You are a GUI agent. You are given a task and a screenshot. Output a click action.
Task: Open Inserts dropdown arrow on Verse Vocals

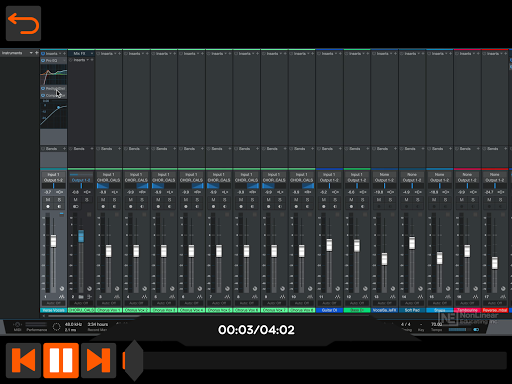[60, 53]
